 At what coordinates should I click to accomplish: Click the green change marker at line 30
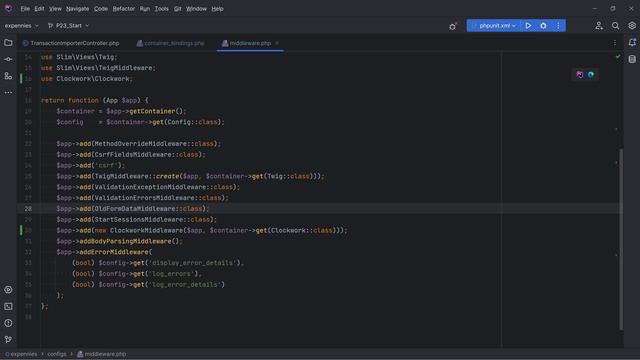21,231
